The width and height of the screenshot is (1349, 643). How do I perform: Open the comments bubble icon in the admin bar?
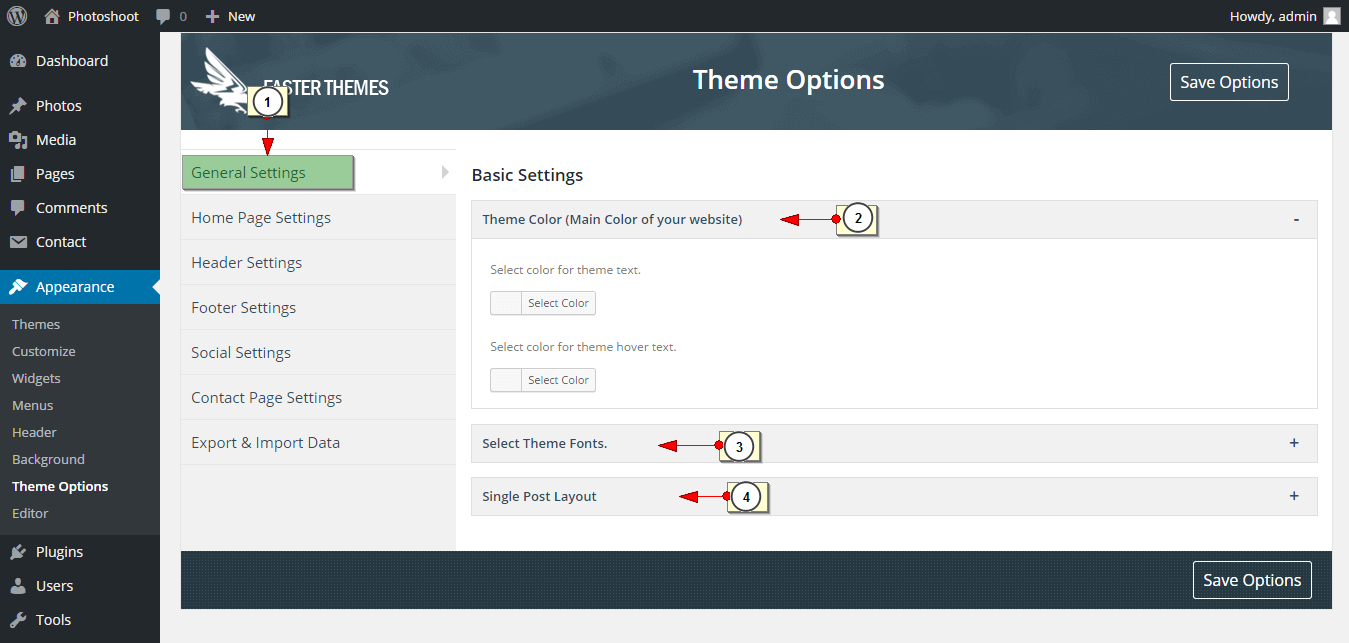pos(164,16)
